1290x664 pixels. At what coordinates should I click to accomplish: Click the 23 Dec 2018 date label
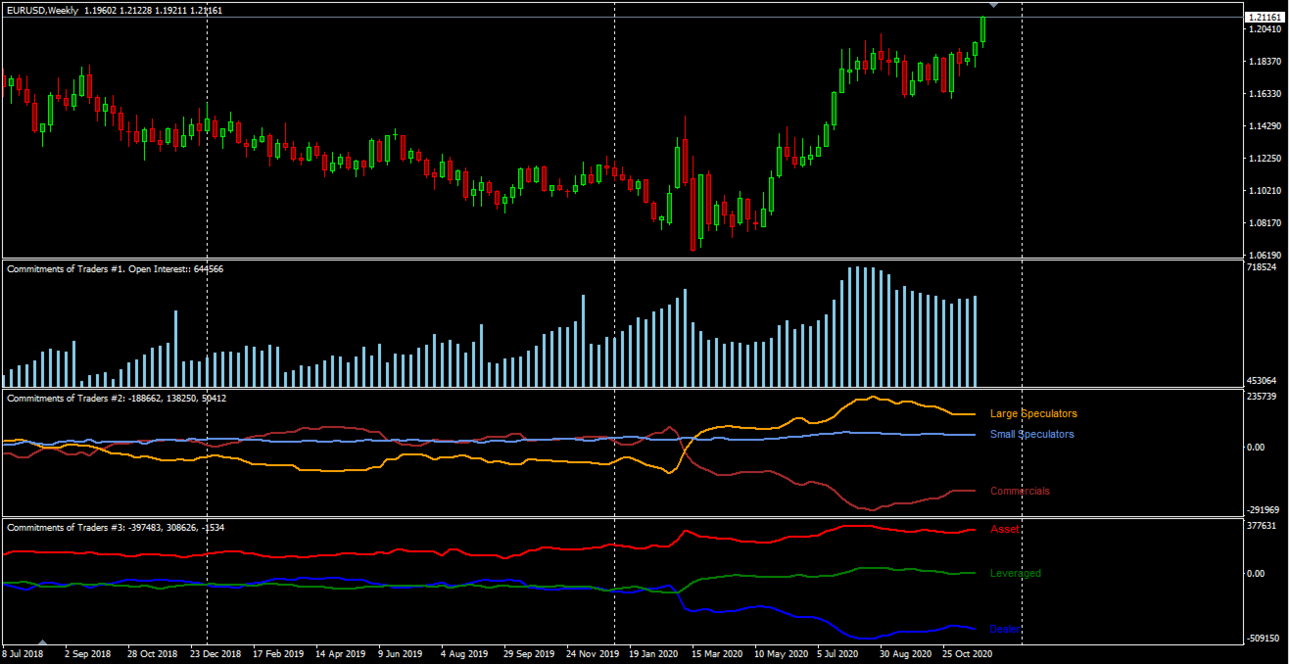click(215, 654)
